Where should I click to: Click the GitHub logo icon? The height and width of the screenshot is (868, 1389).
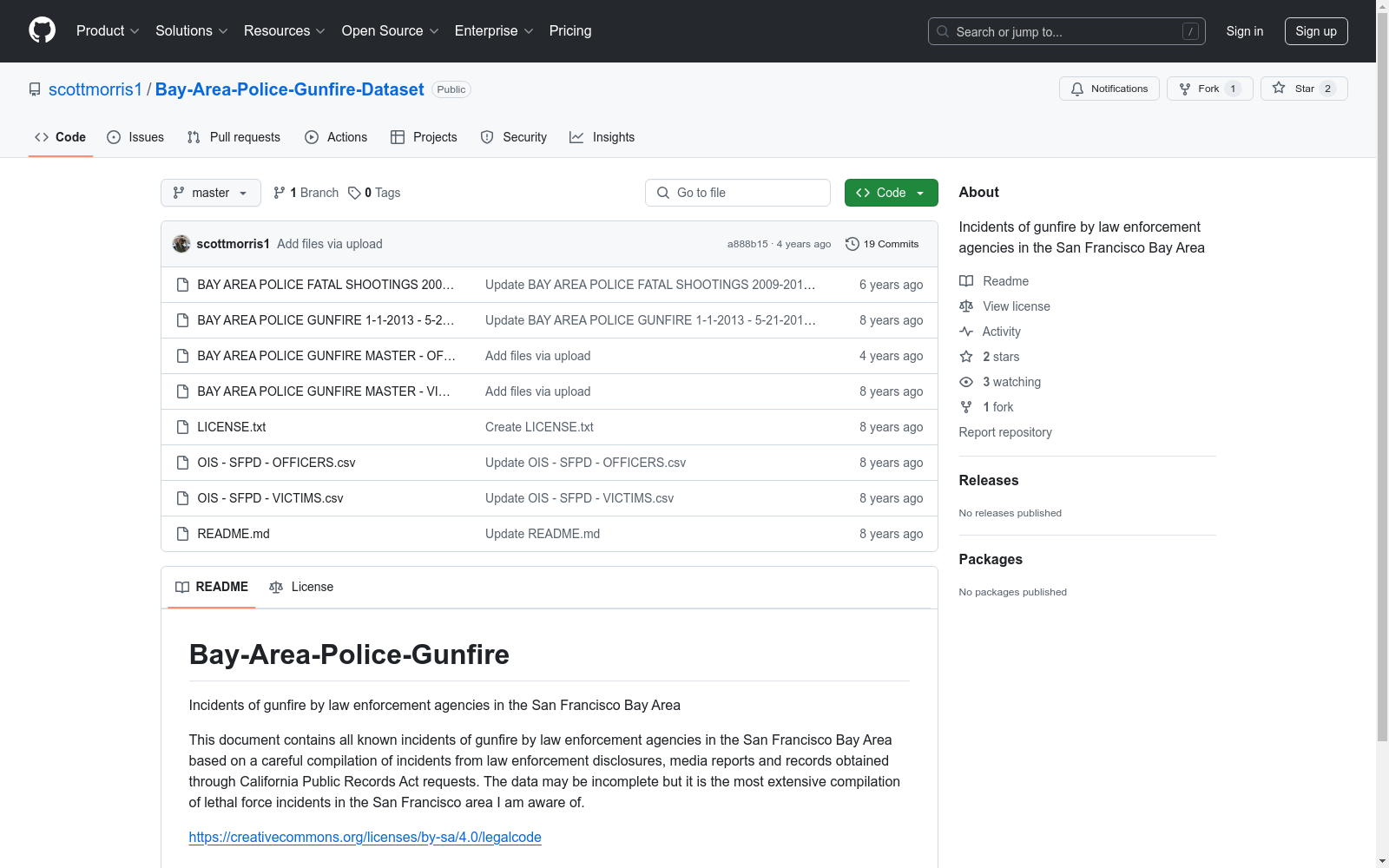point(42,30)
